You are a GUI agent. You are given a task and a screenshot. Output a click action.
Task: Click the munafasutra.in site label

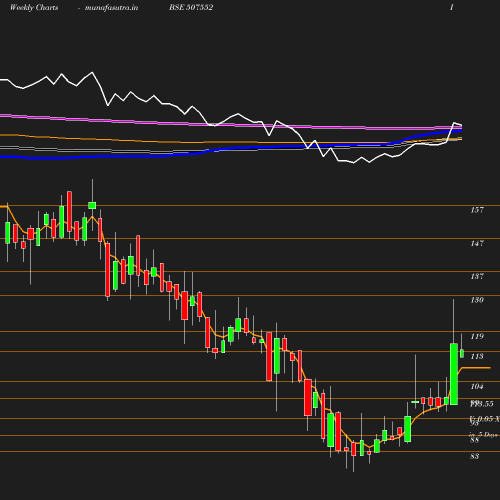pyautogui.click(x=111, y=8)
